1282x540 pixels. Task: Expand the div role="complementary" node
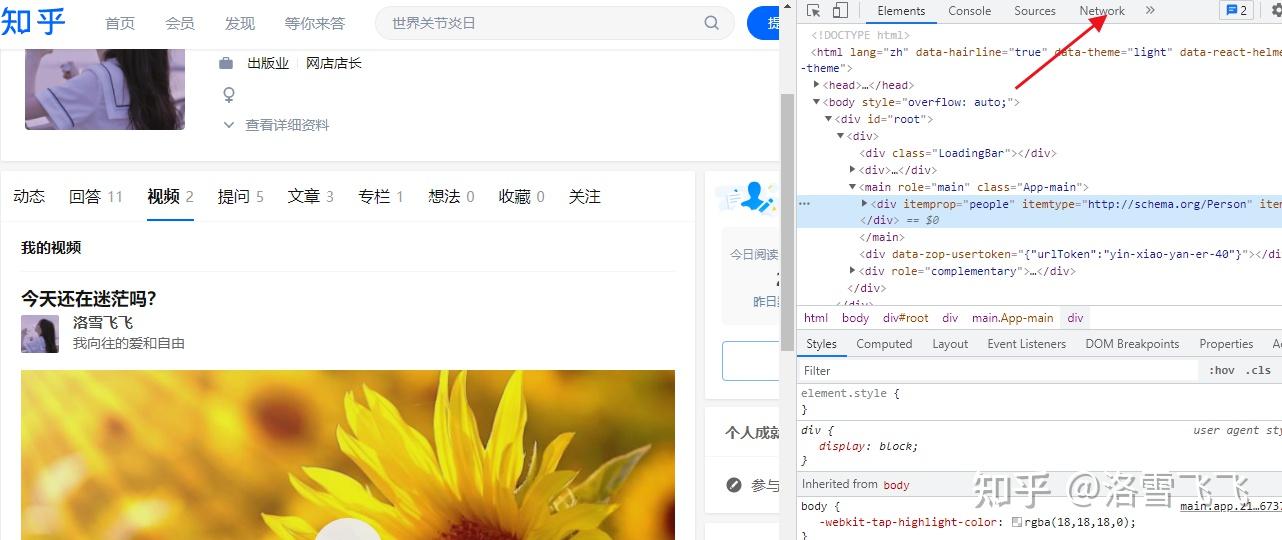pyautogui.click(x=853, y=271)
